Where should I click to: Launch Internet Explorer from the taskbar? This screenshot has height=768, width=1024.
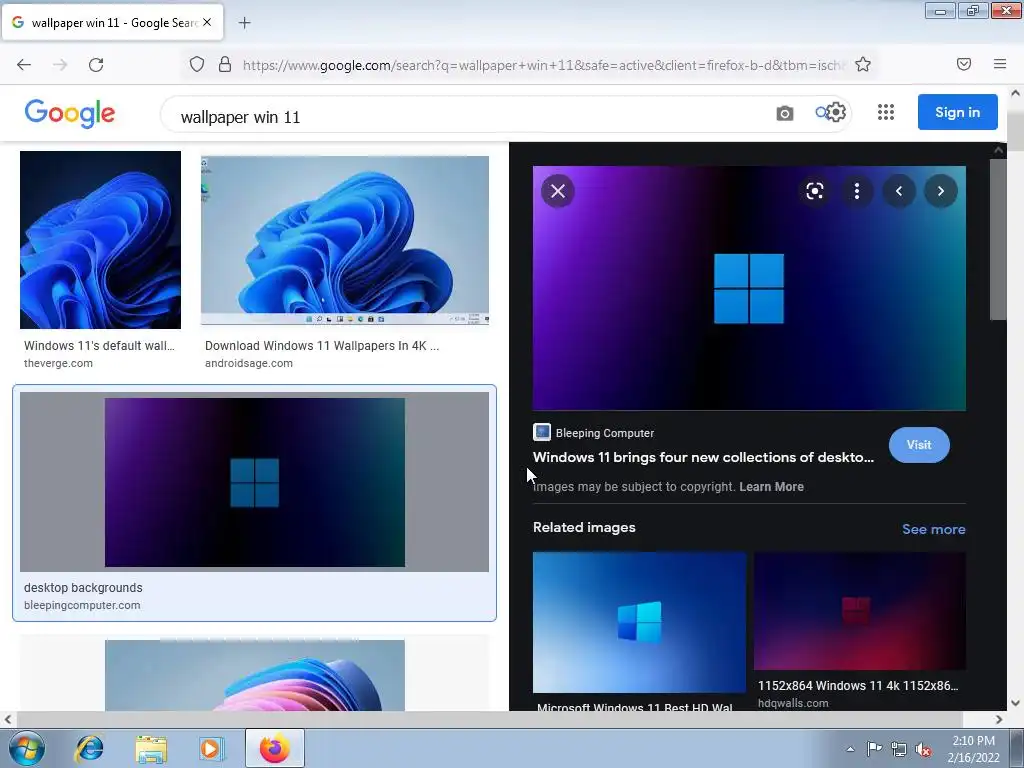point(89,748)
